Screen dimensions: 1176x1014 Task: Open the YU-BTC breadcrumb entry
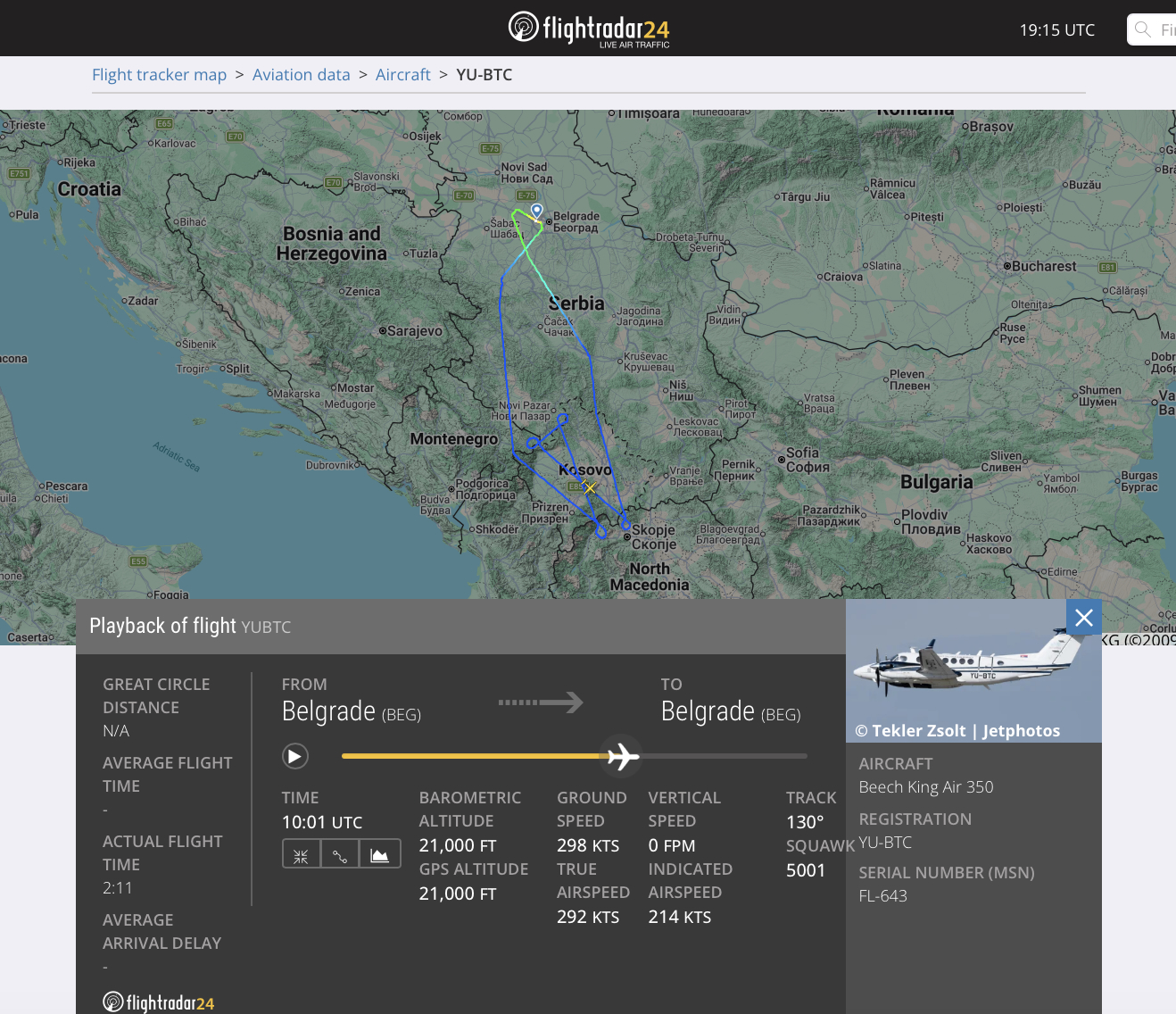pos(484,74)
